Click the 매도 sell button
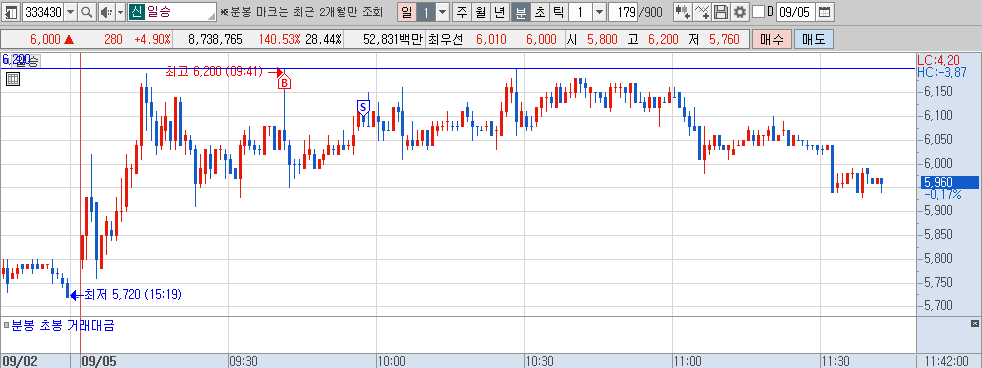This screenshot has width=982, height=368. [814, 39]
